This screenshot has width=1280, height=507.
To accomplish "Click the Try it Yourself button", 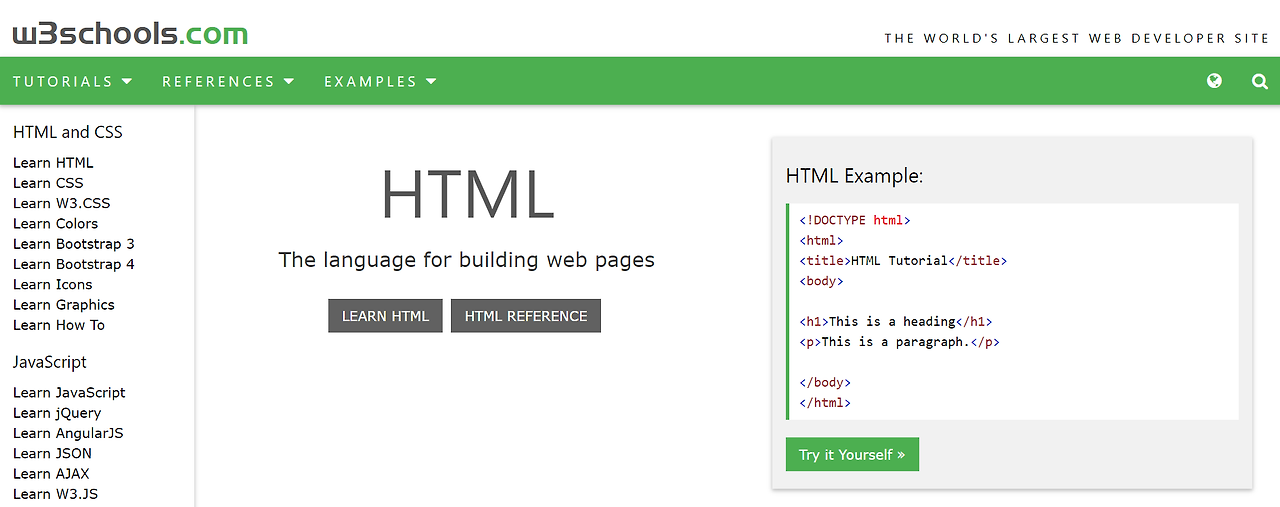I will pyautogui.click(x=852, y=454).
